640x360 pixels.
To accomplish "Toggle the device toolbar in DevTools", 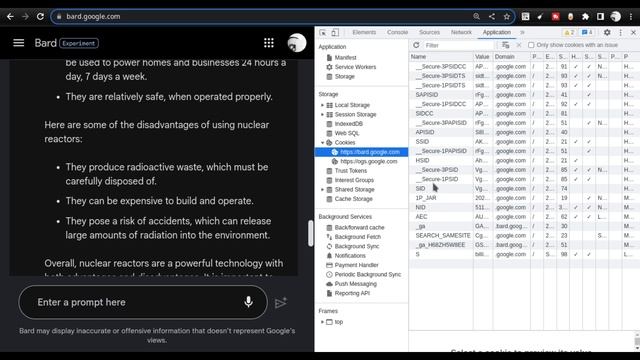I will tap(335, 32).
